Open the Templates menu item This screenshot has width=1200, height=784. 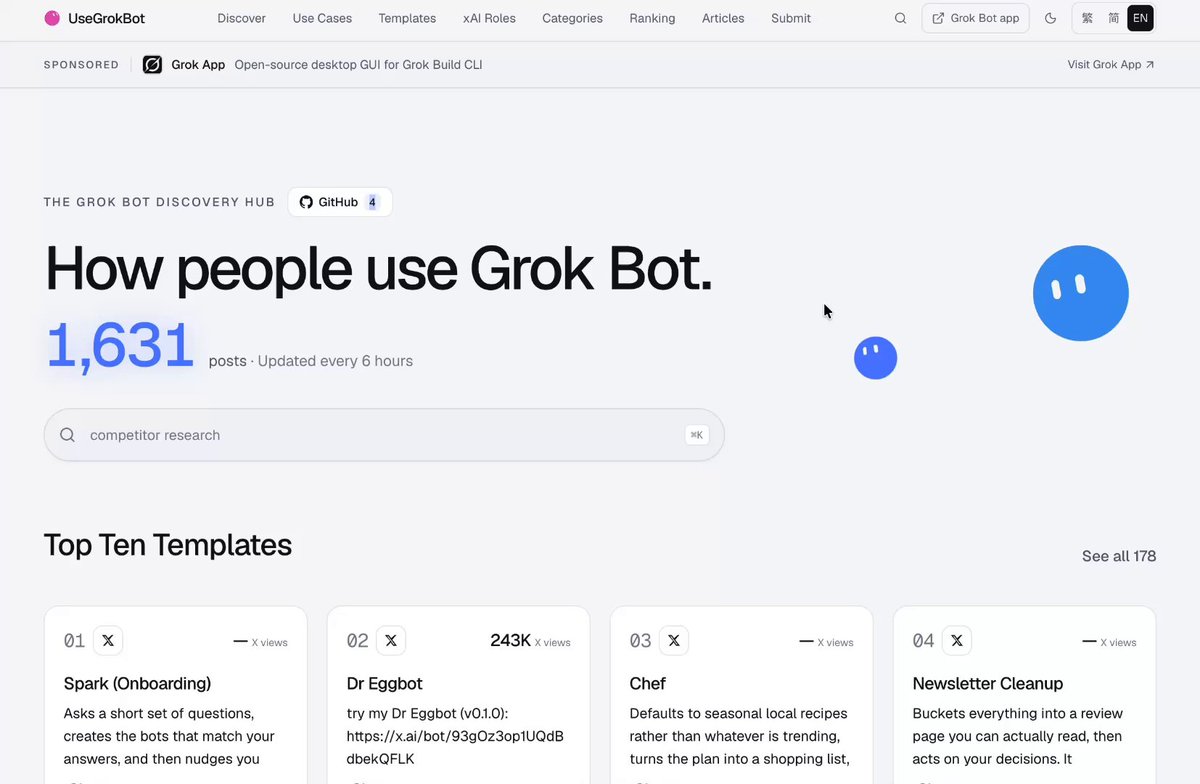click(x=407, y=18)
